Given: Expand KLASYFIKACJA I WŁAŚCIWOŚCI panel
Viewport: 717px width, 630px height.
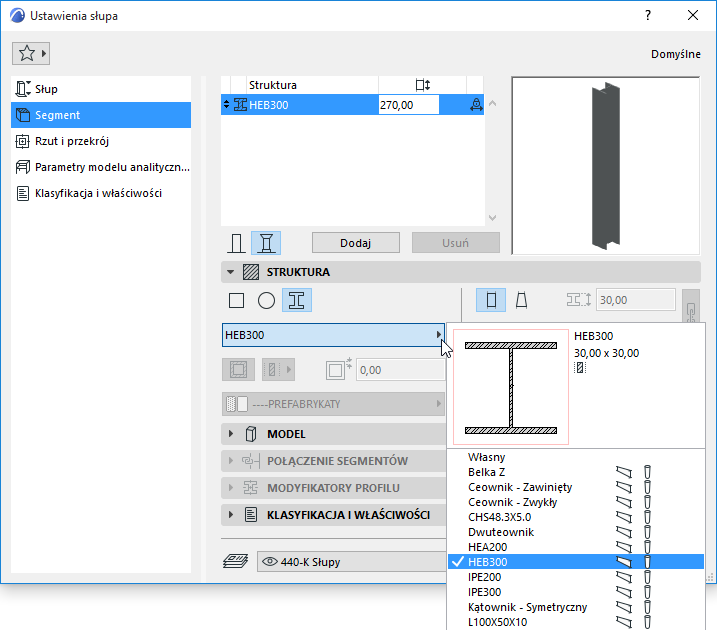Looking at the screenshot, I should click(230, 515).
